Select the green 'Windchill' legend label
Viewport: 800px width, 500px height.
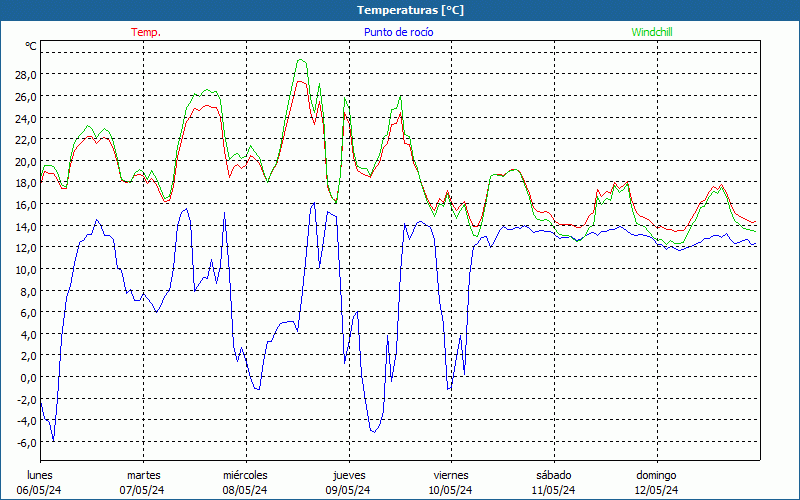[652, 32]
